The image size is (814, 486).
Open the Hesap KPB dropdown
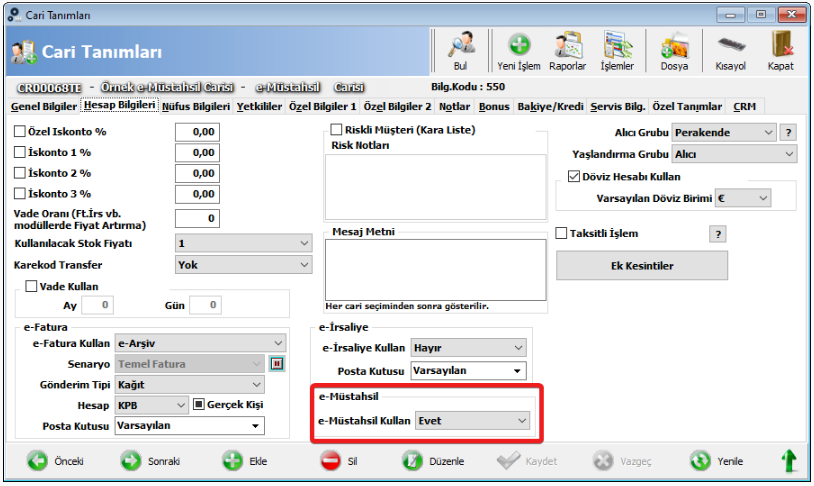(x=151, y=405)
